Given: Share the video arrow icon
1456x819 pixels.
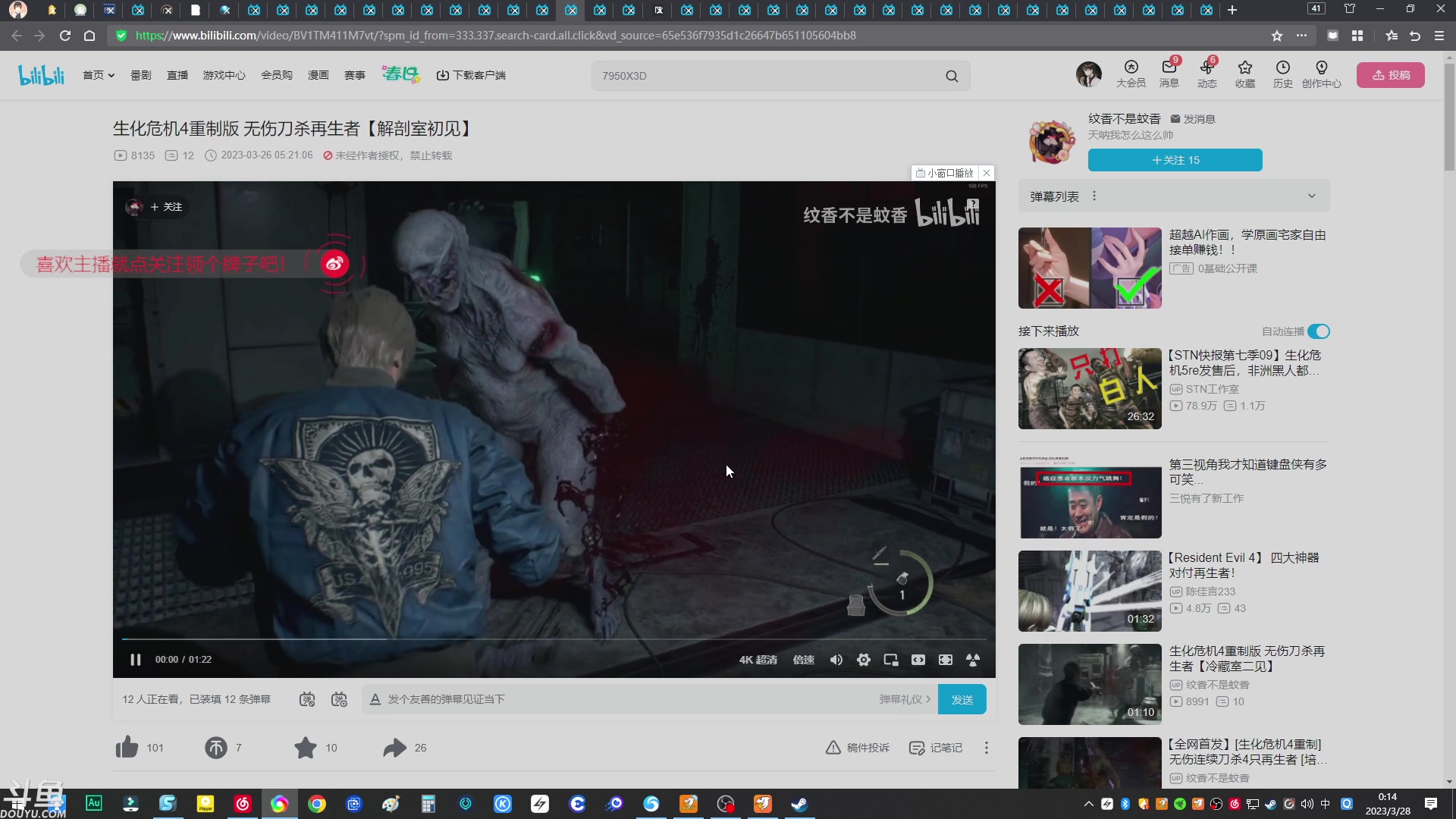Looking at the screenshot, I should 394,748.
